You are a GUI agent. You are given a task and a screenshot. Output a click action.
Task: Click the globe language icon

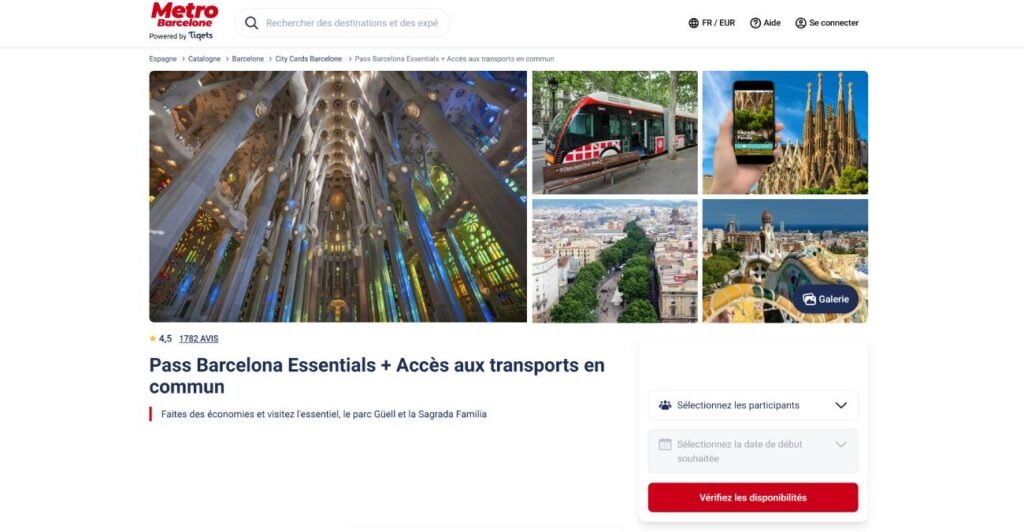694,23
